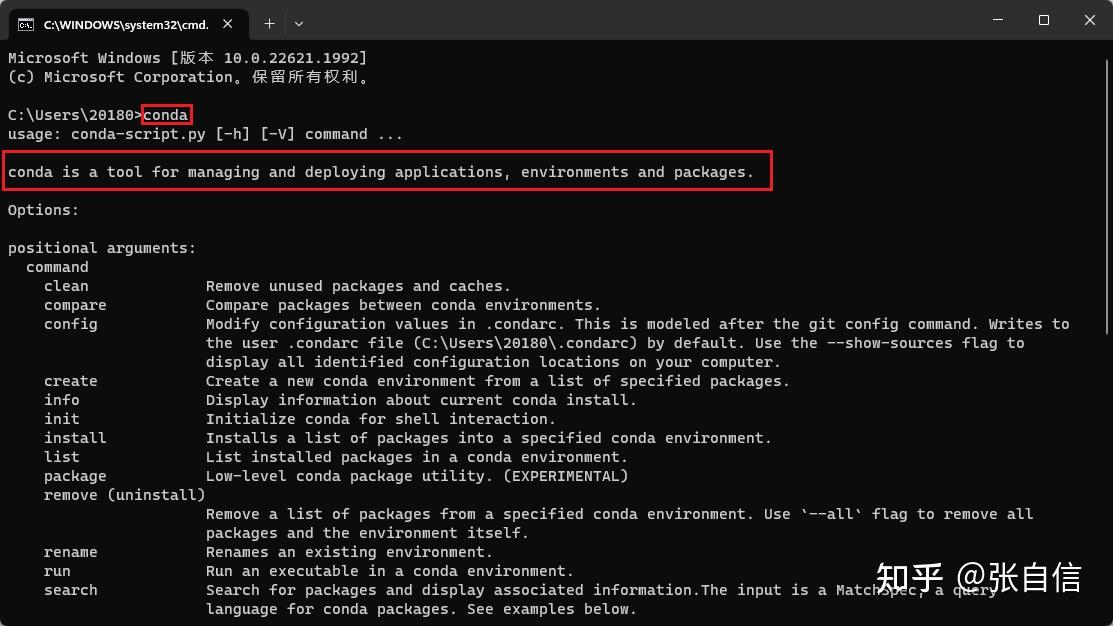Minimize the terminal window
The image size is (1113, 626).
[999, 20]
